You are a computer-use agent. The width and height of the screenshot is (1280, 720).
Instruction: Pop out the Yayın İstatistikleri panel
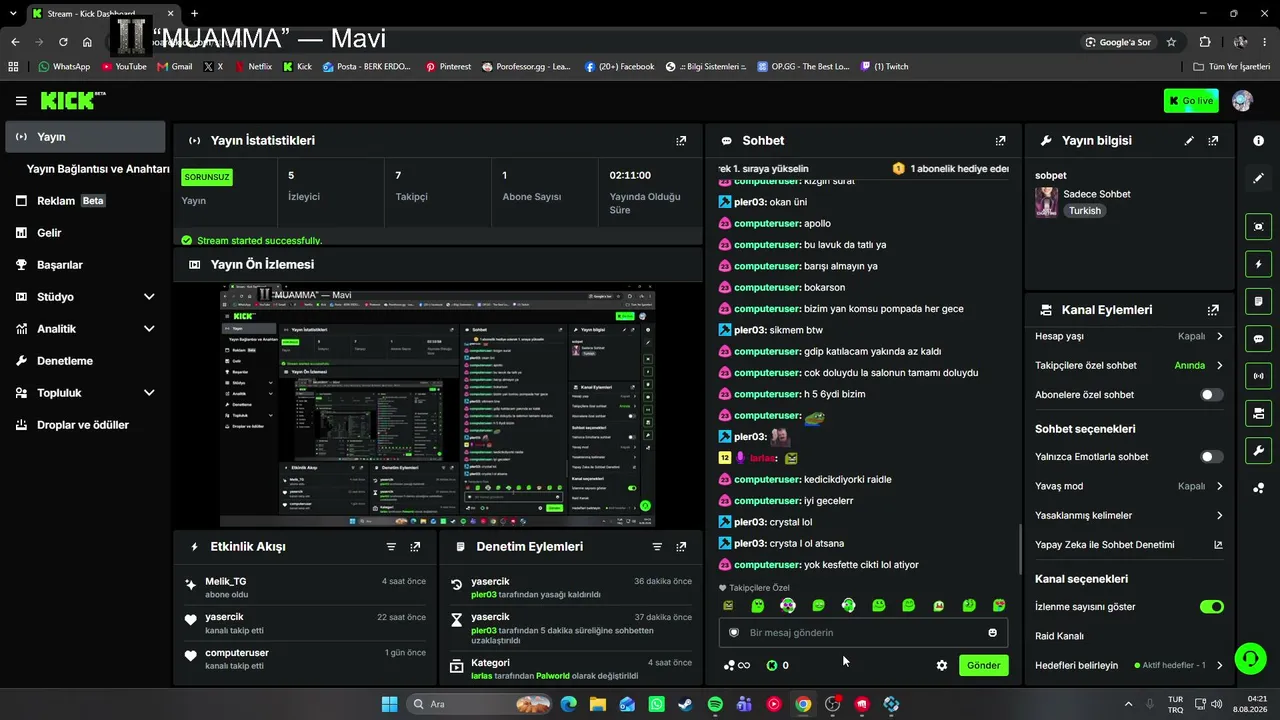[x=681, y=141]
